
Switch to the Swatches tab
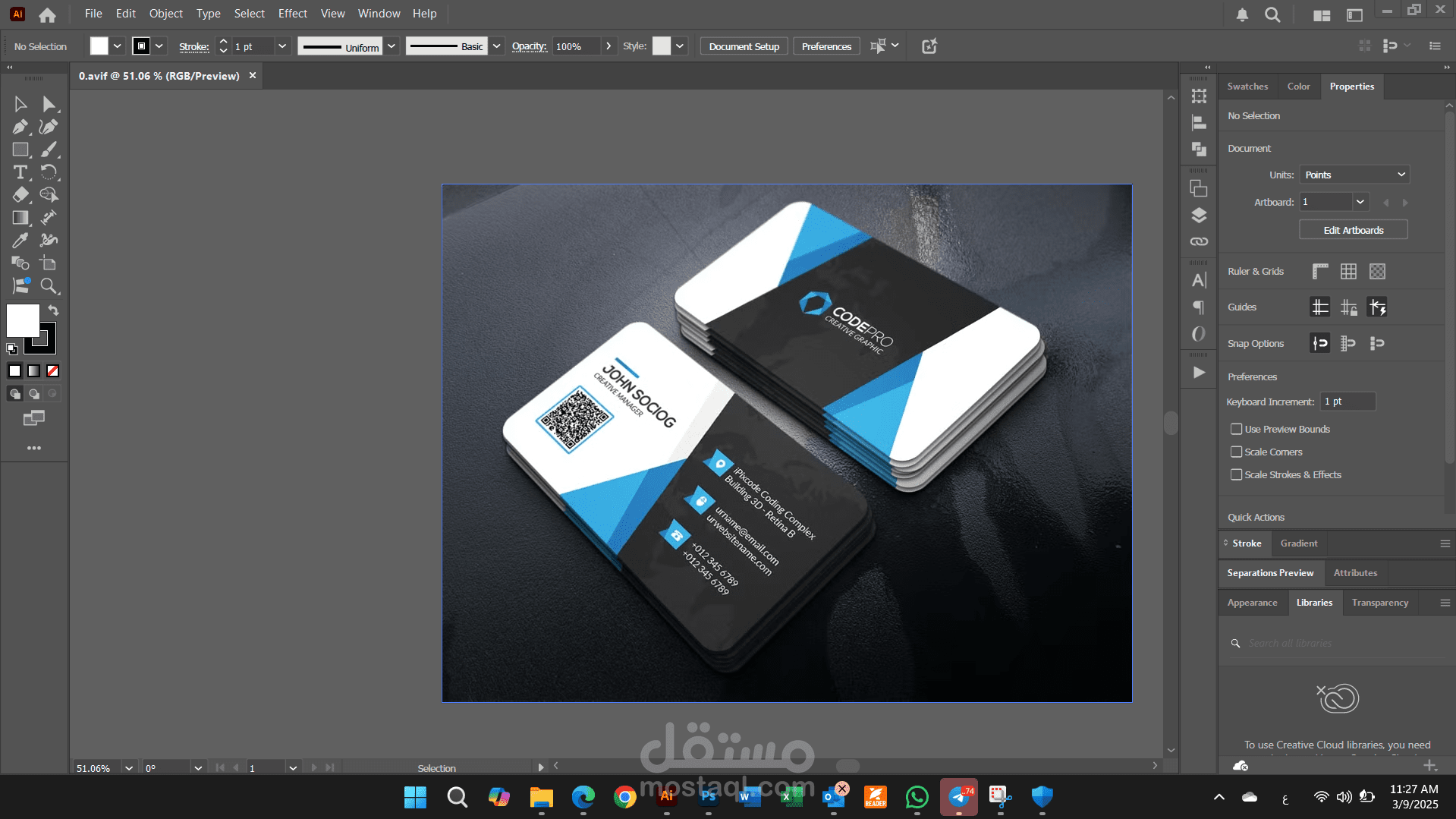[1247, 87]
